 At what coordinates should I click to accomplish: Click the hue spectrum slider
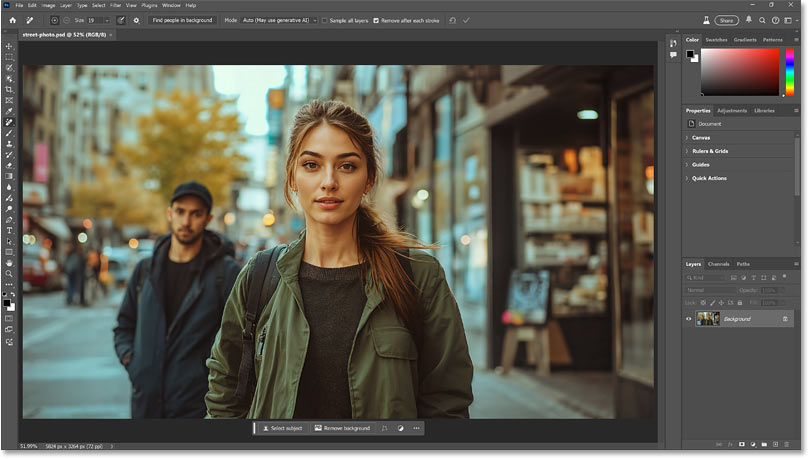pos(789,72)
